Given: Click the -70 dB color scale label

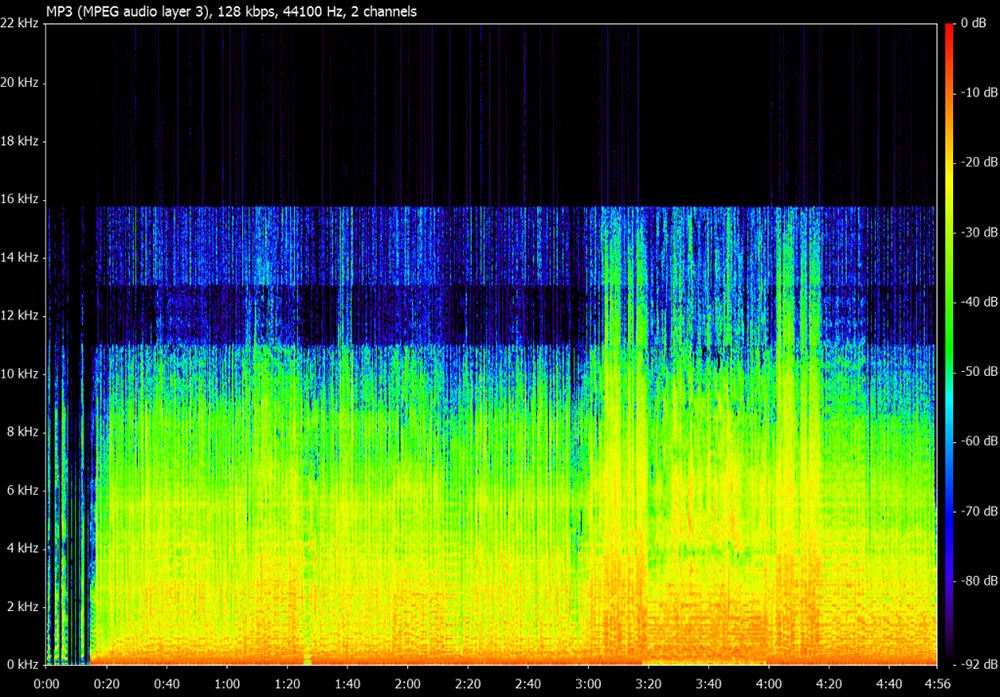Looking at the screenshot, I should 980,511.
